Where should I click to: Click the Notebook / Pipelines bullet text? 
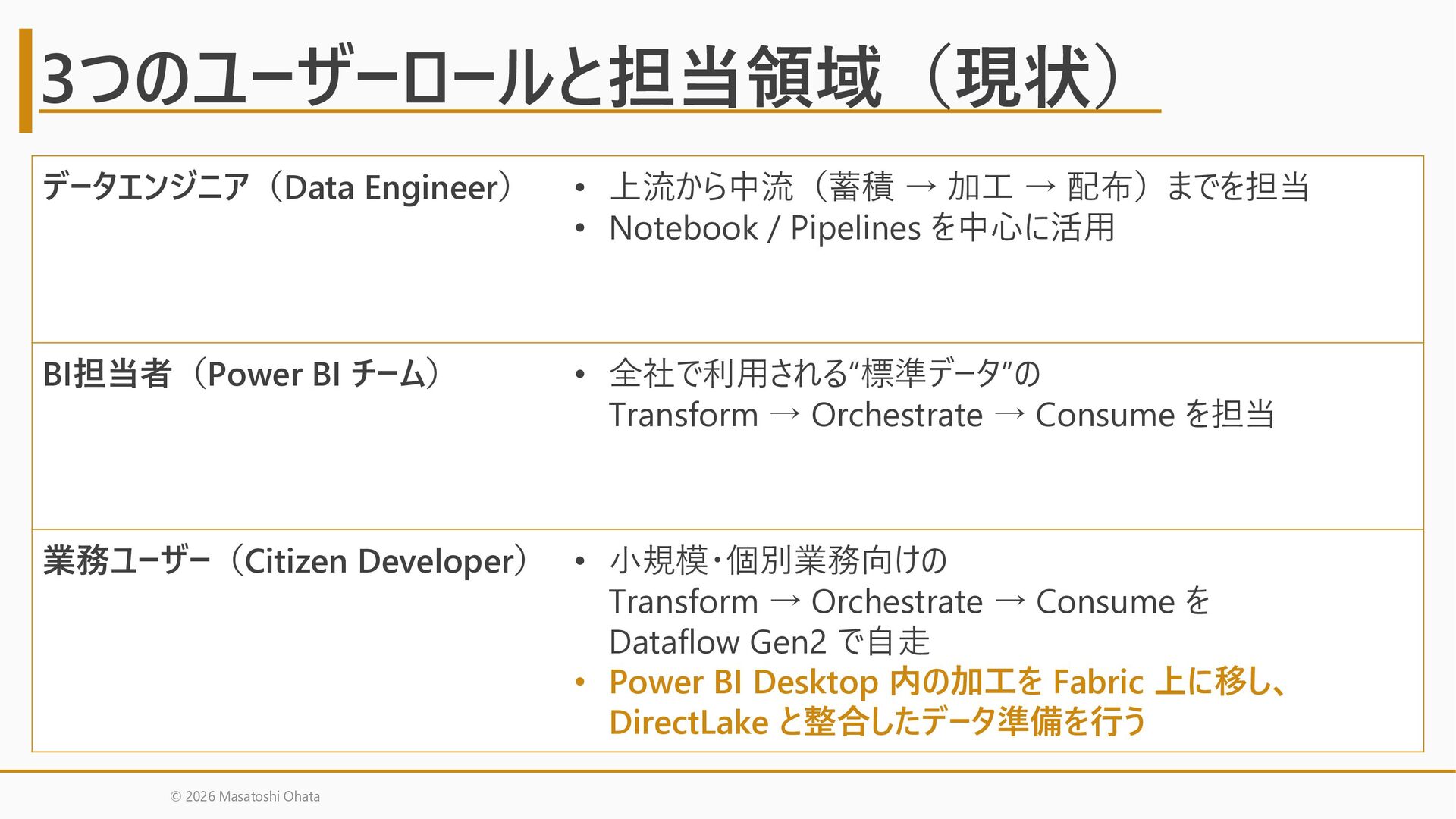[861, 227]
